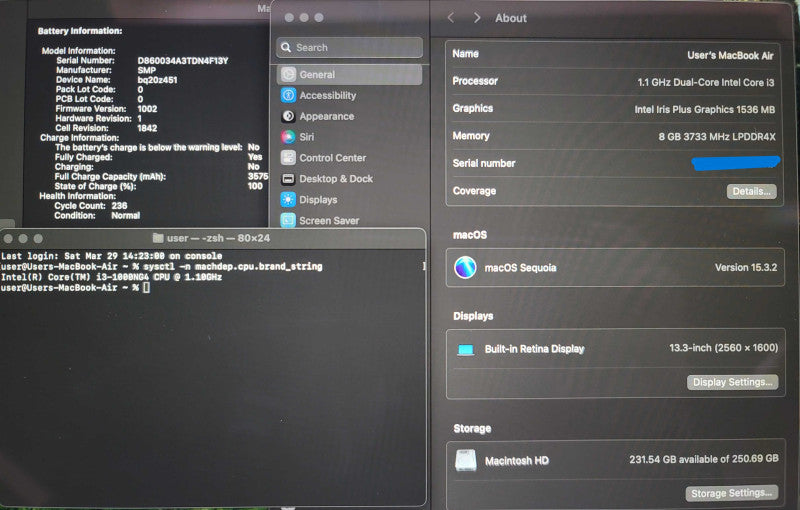
Task: Click the Screen Saver icon
Action: (x=288, y=220)
